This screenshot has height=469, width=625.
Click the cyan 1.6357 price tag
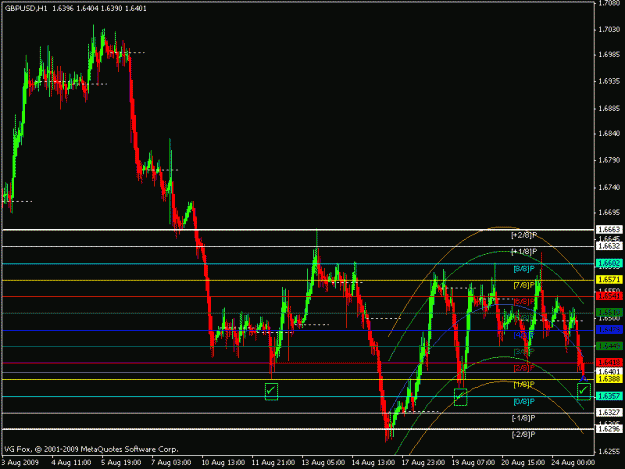[x=609, y=396]
